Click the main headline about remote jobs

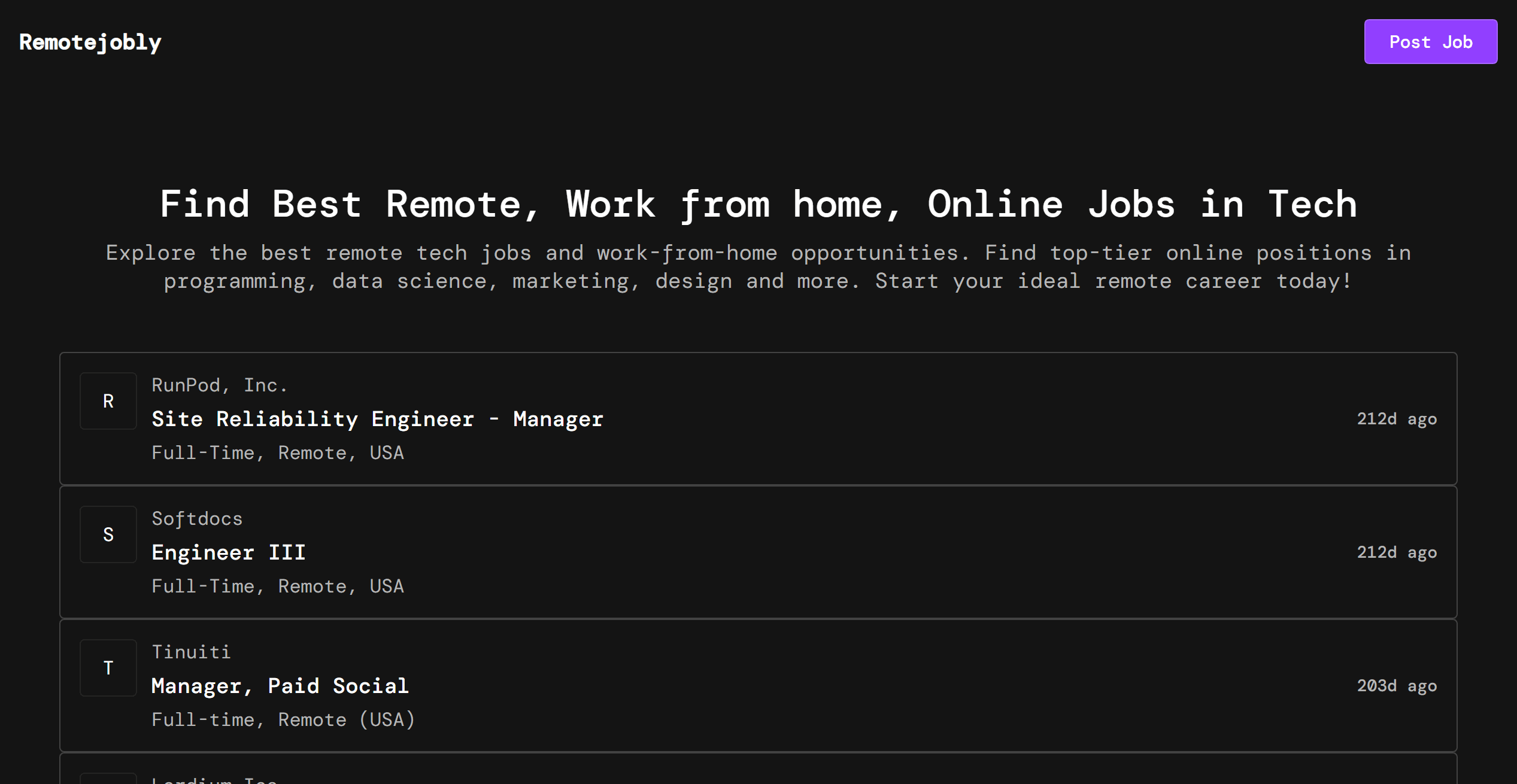point(758,205)
